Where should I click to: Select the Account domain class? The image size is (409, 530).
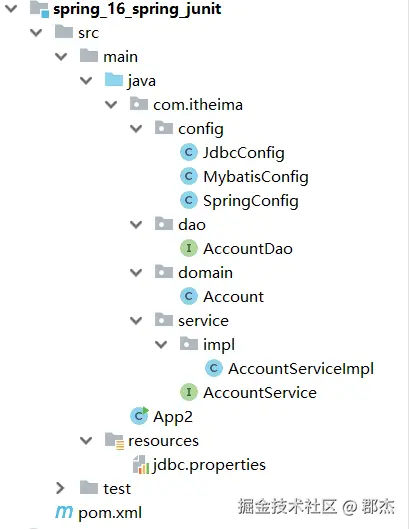point(233,297)
